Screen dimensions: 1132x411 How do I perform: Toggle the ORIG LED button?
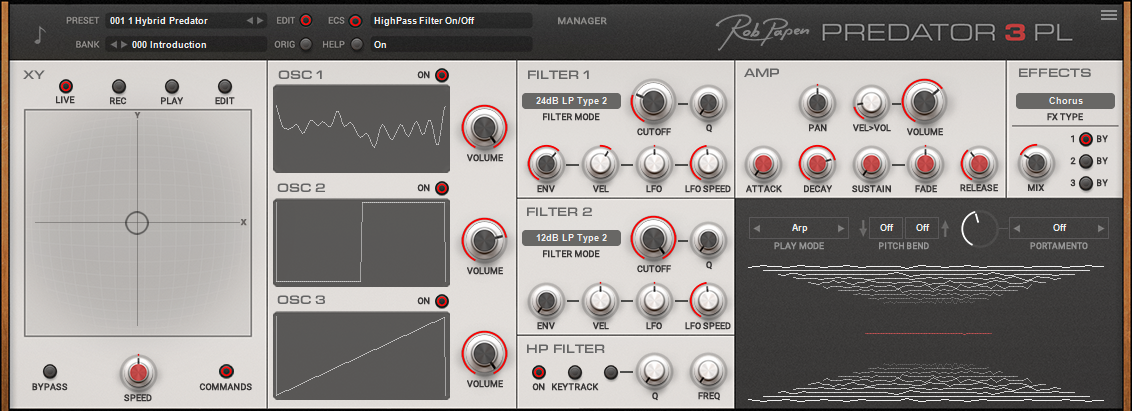[x=306, y=44]
